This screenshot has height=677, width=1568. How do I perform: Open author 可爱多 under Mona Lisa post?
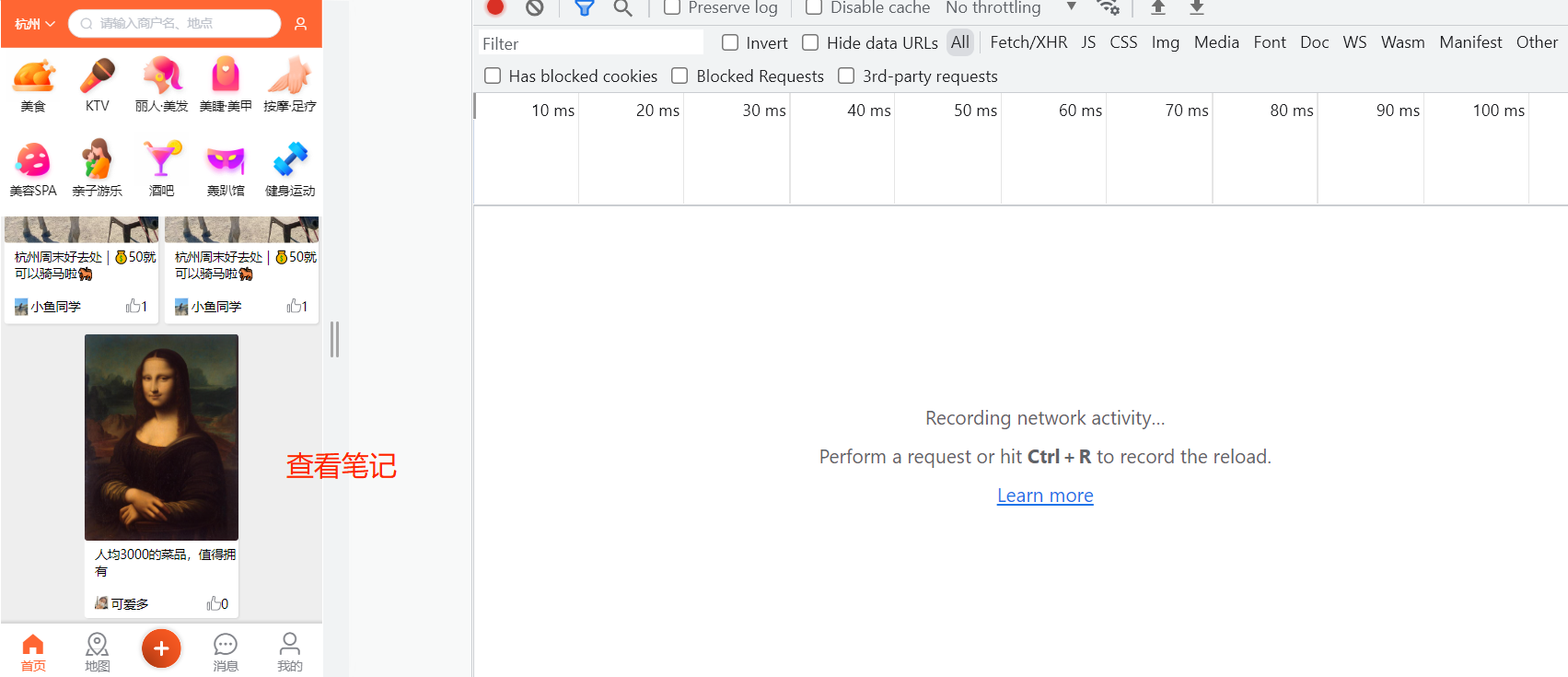tap(122, 603)
